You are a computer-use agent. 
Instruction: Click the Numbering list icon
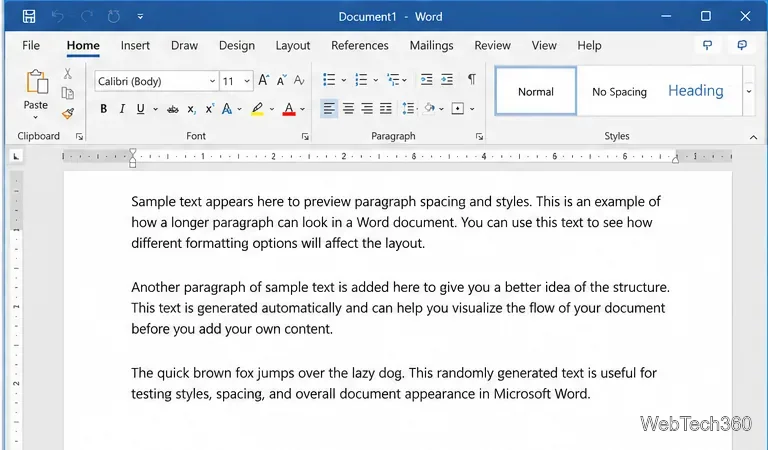coord(361,79)
